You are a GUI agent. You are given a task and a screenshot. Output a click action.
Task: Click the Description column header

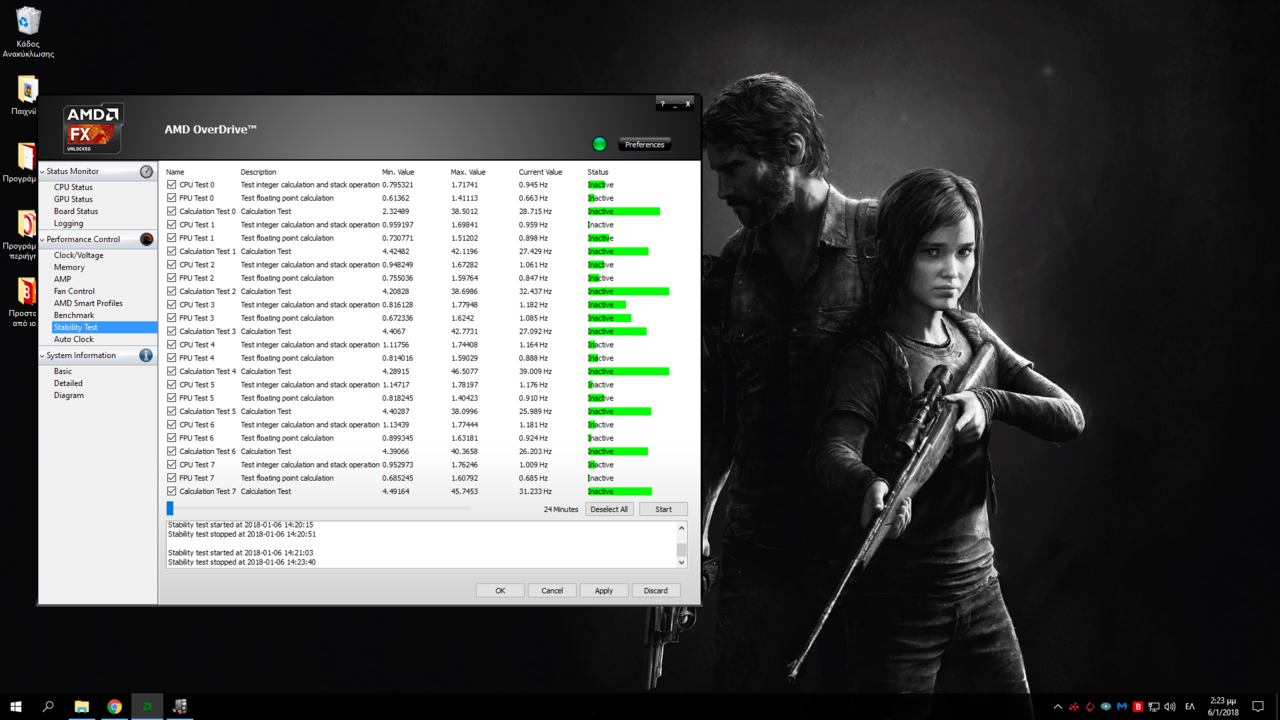point(258,172)
